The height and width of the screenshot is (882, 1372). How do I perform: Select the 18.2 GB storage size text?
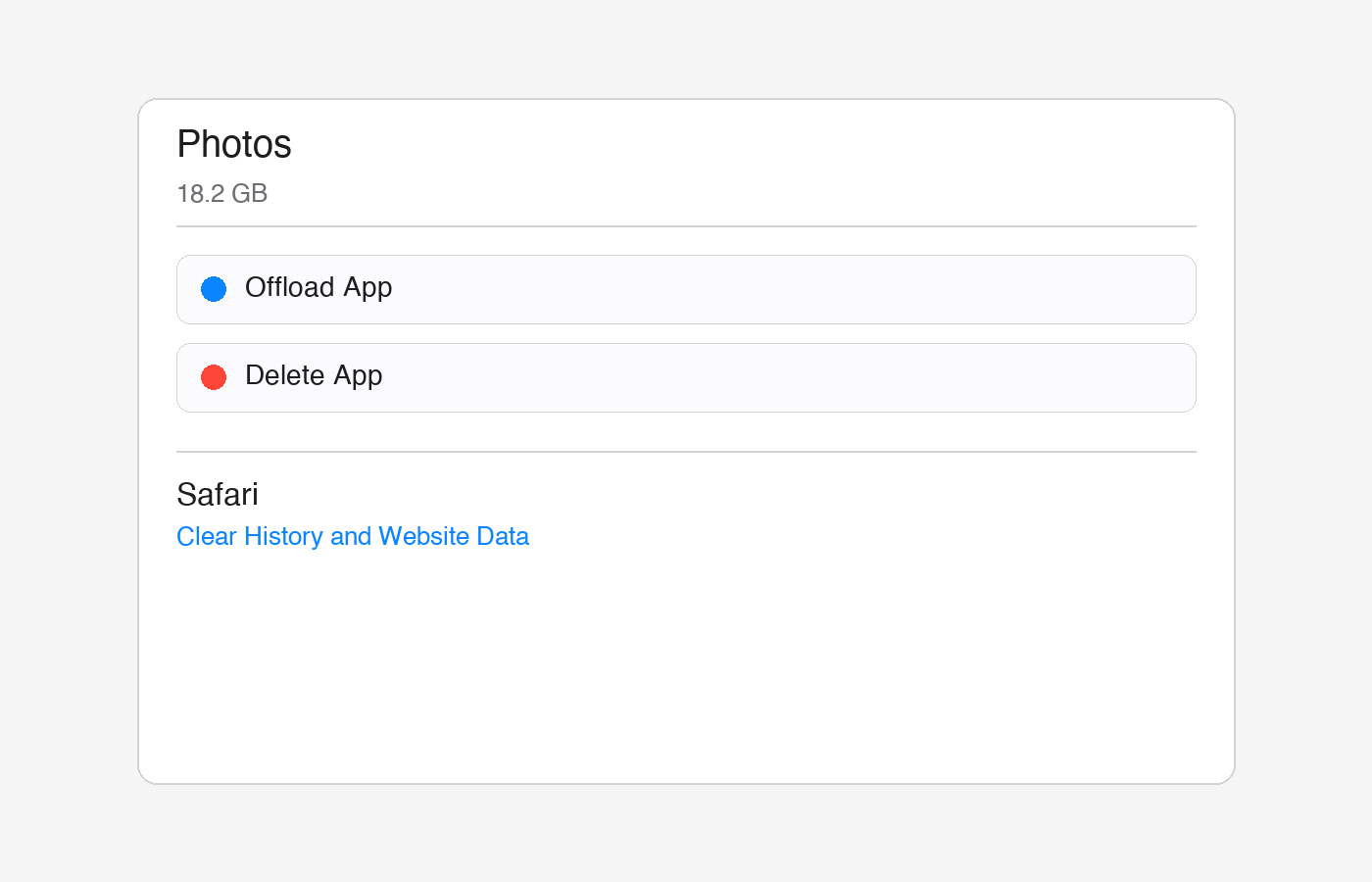222,193
